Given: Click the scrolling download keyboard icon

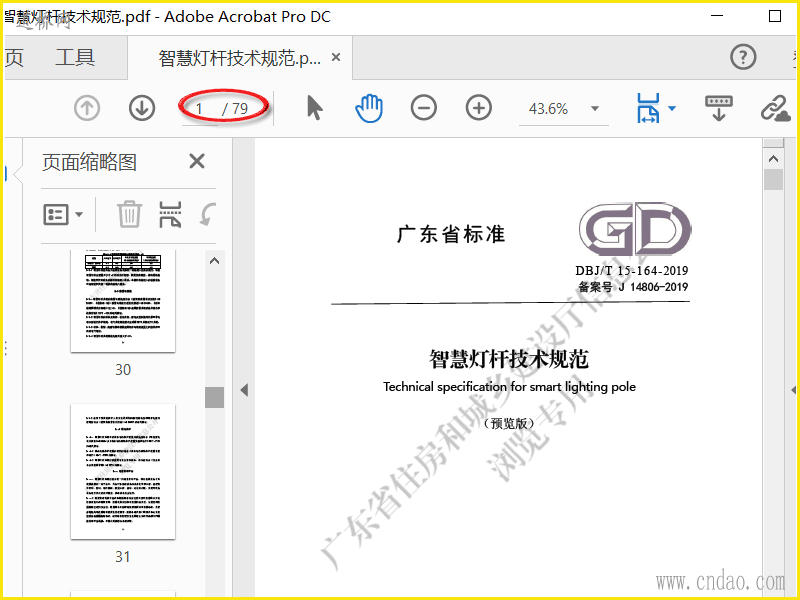Looking at the screenshot, I should (x=718, y=108).
